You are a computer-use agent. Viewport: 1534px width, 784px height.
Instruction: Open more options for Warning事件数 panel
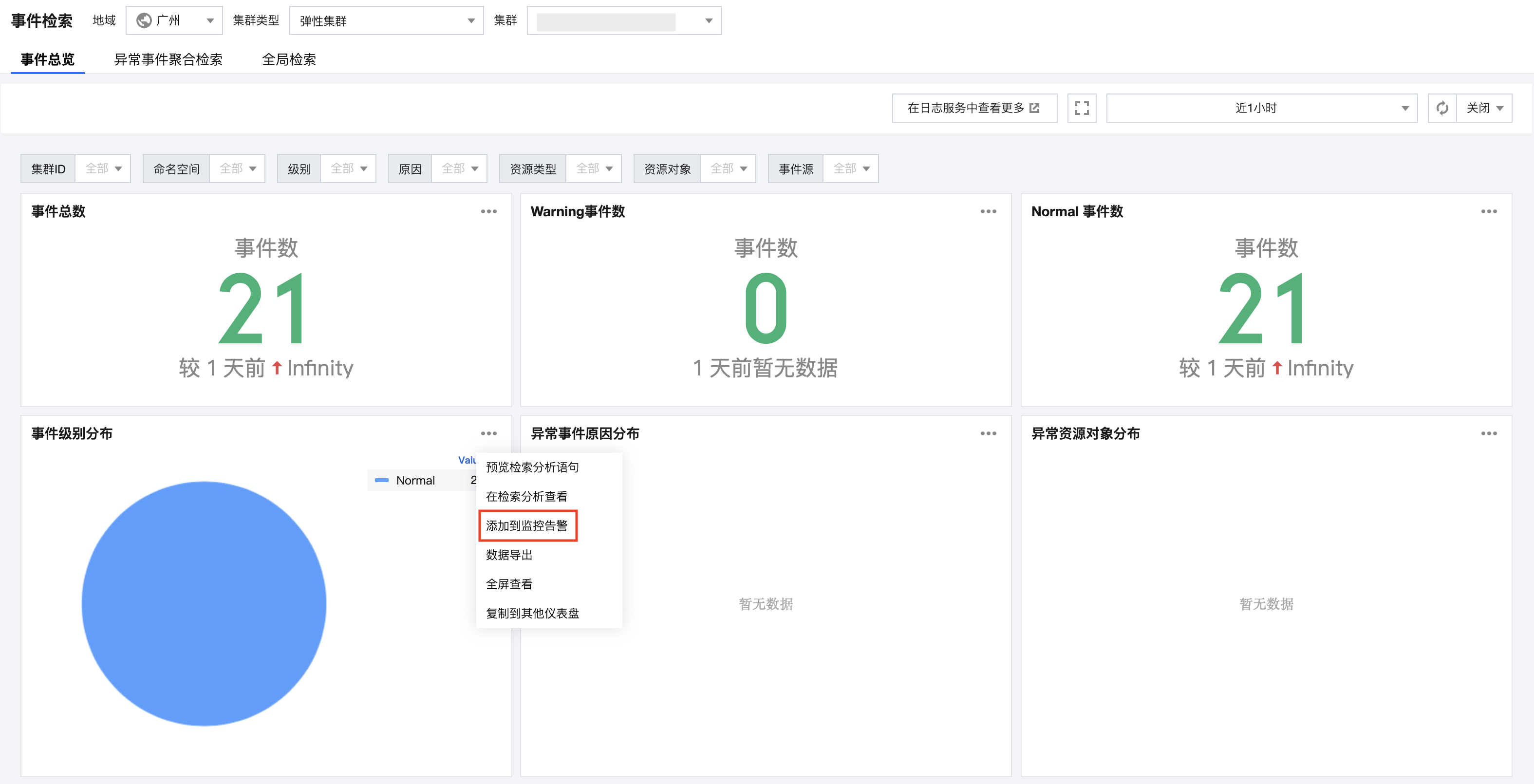988,211
